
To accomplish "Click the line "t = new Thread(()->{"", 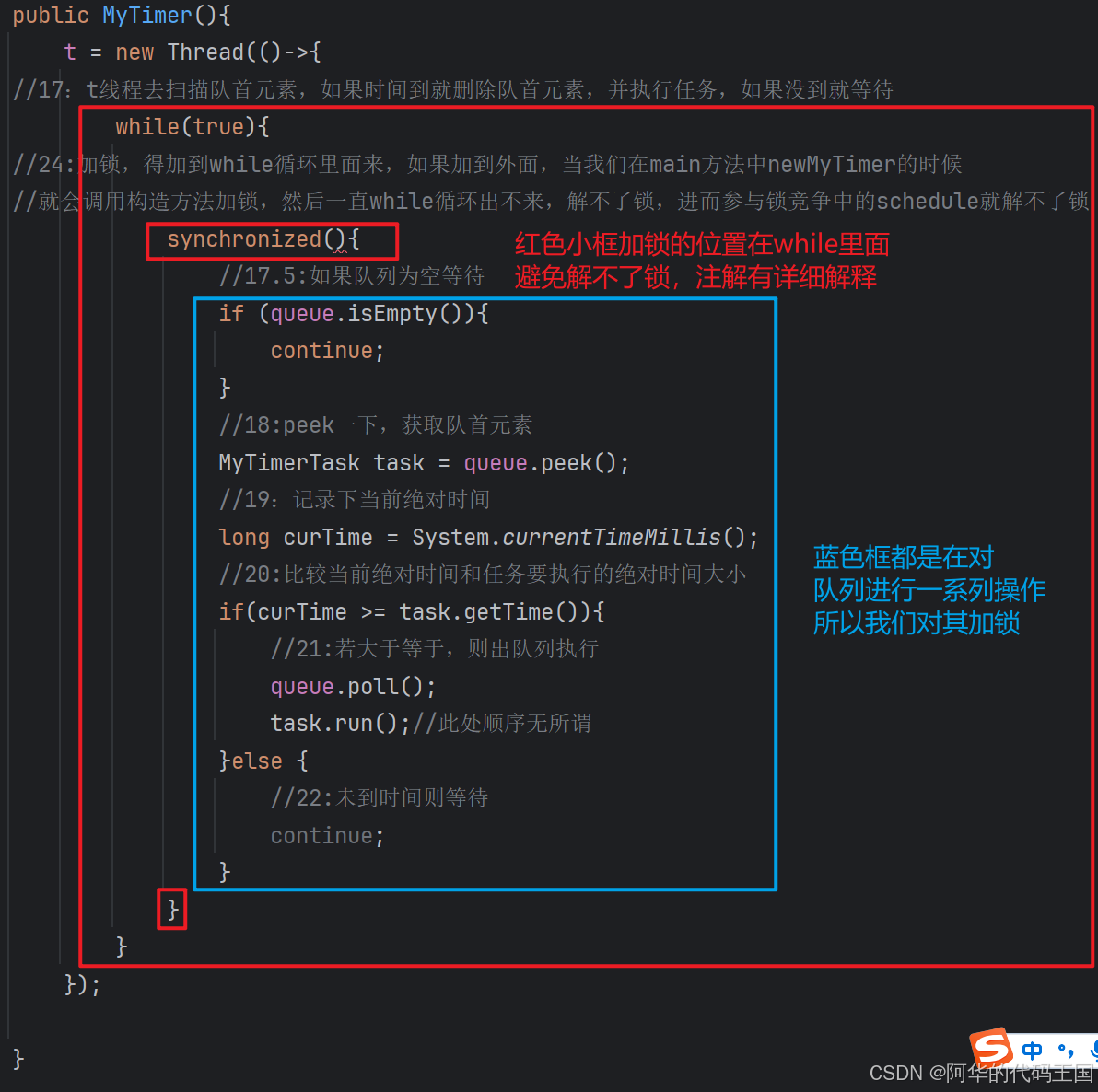I will tap(193, 52).
